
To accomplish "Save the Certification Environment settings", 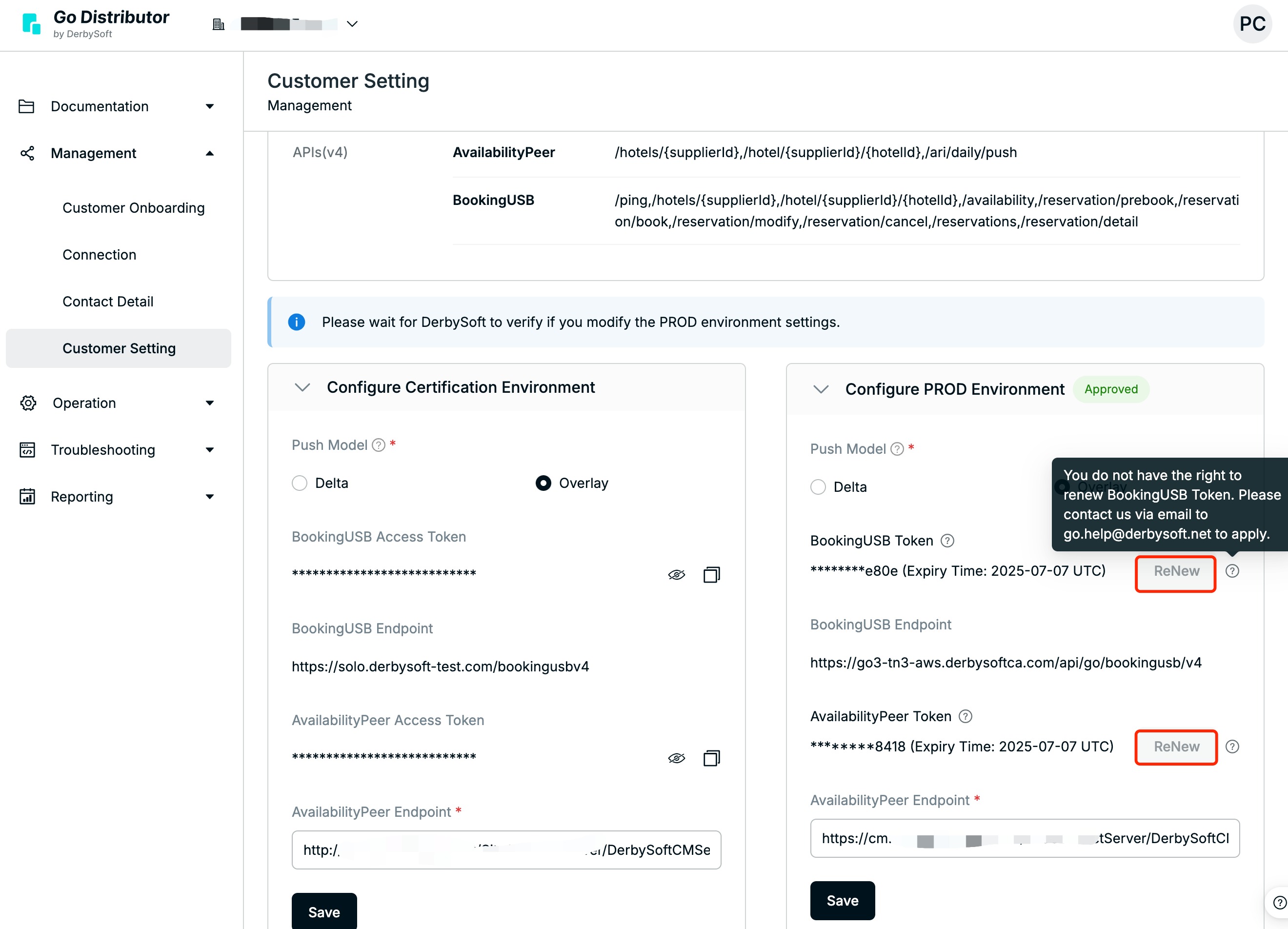I will (x=324, y=912).
